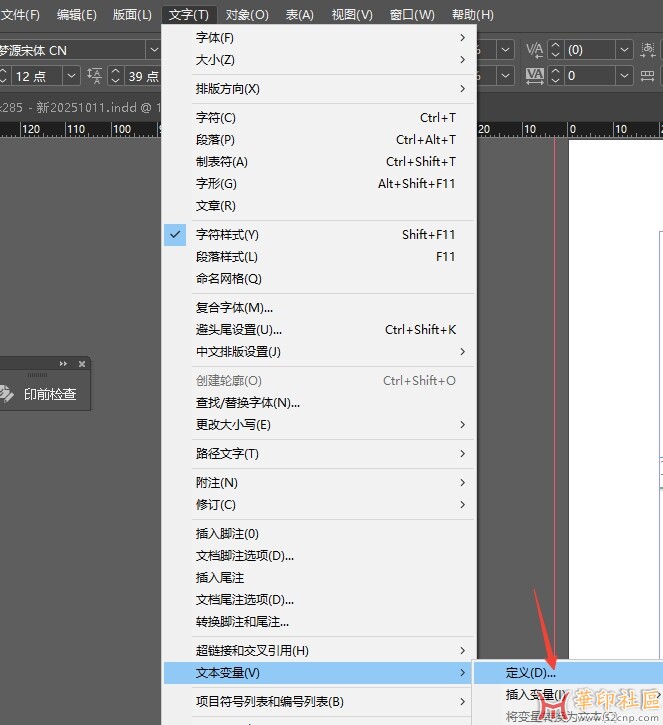The image size is (663, 725).
Task: Click the tracking value input field
Action: (588, 76)
